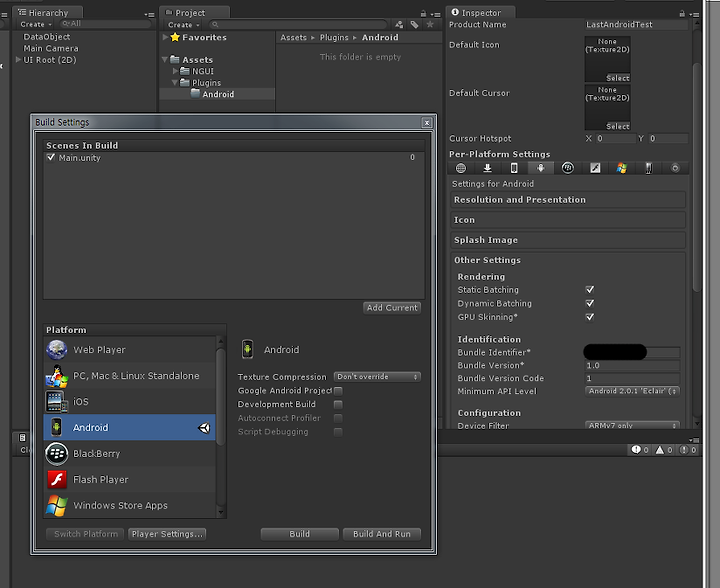Expand Icon settings section
Viewport: 720px width, 588px height.
click(x=568, y=220)
